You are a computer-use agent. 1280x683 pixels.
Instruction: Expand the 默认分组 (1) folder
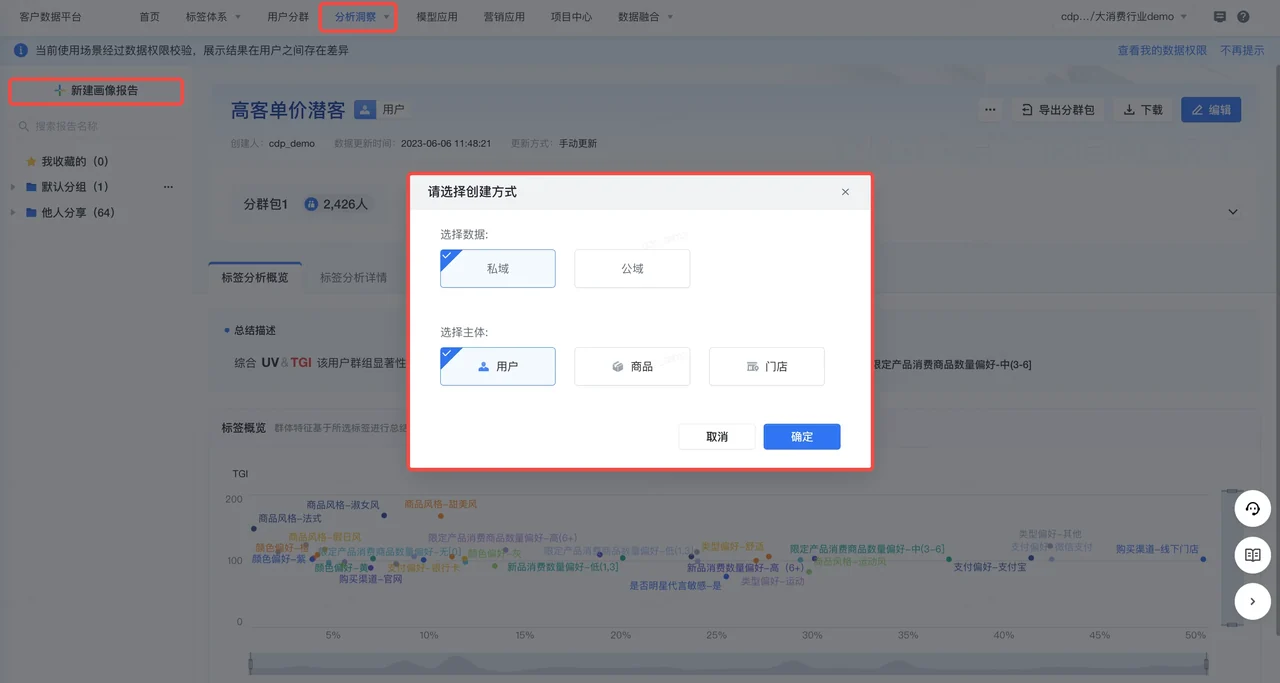click(13, 187)
